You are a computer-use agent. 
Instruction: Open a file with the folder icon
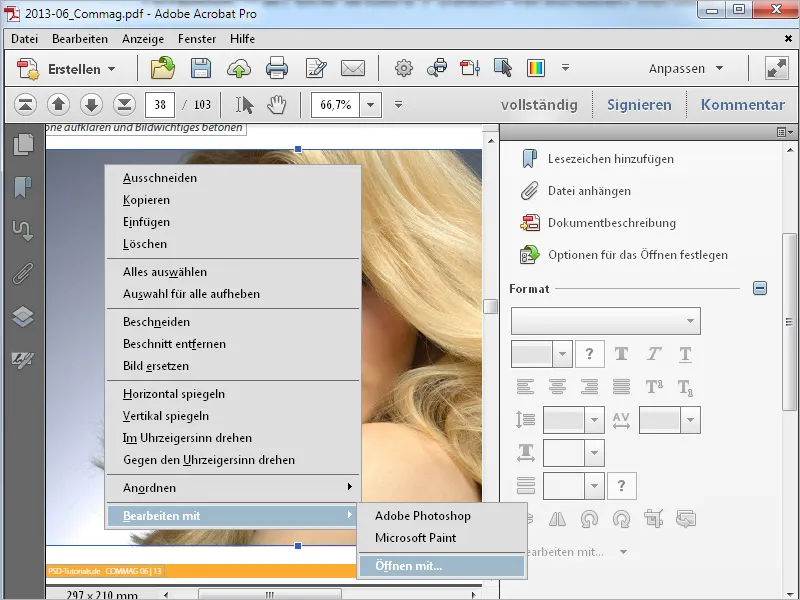tap(163, 68)
